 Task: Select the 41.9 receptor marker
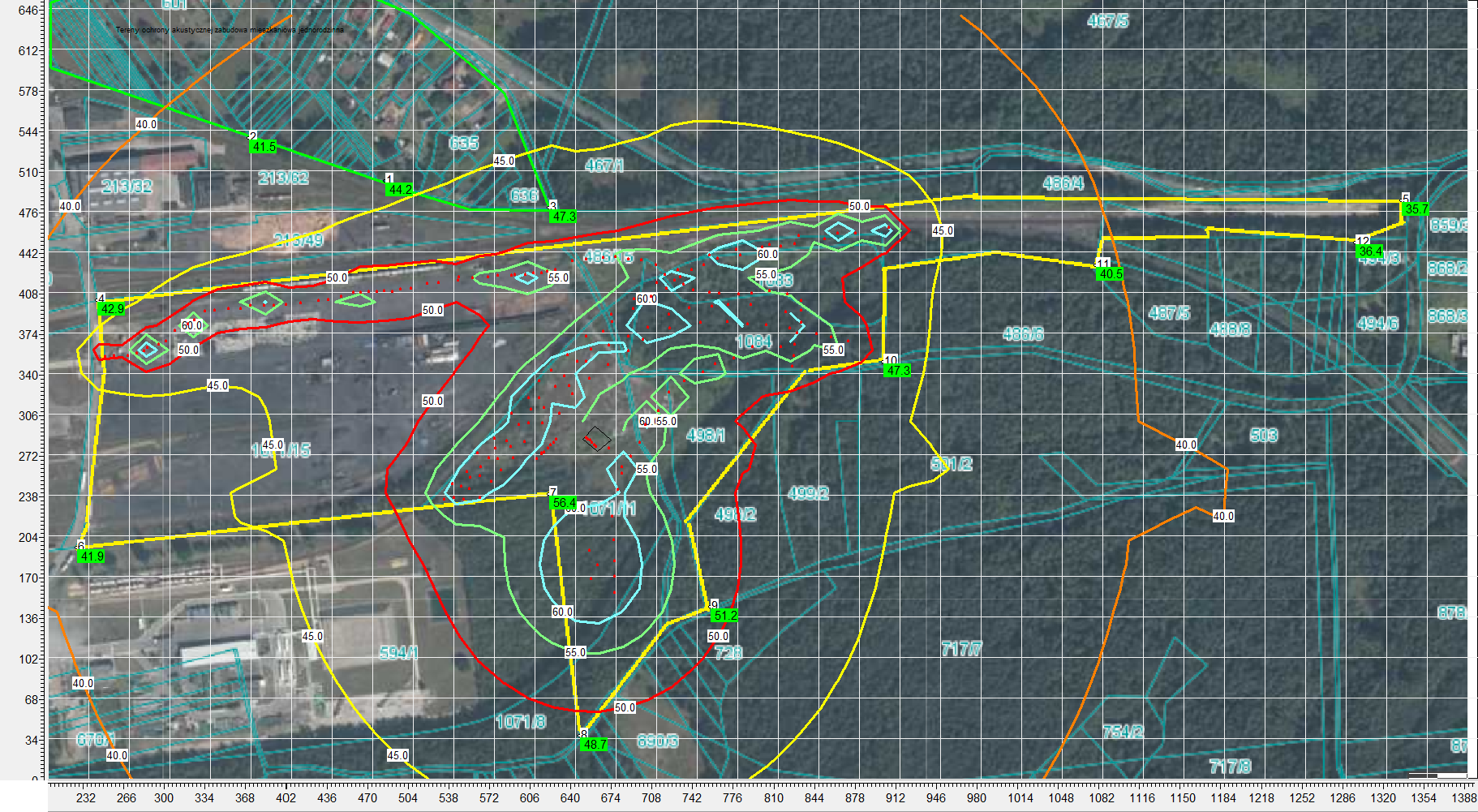[92, 556]
